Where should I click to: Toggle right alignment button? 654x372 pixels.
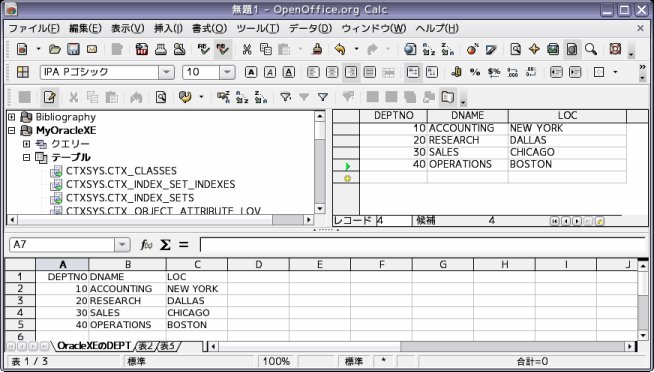[351, 73]
